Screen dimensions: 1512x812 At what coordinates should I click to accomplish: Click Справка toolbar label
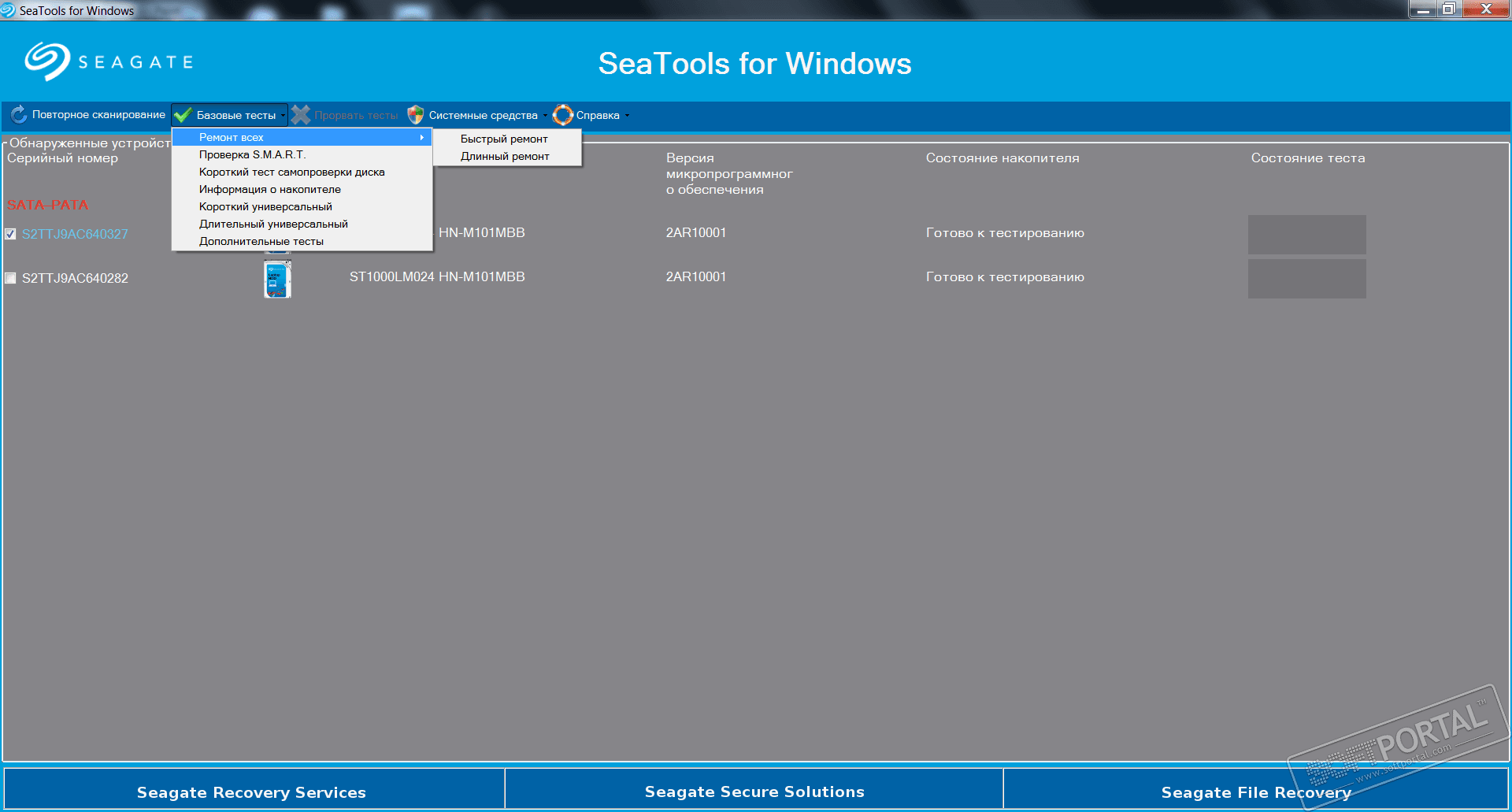click(598, 115)
